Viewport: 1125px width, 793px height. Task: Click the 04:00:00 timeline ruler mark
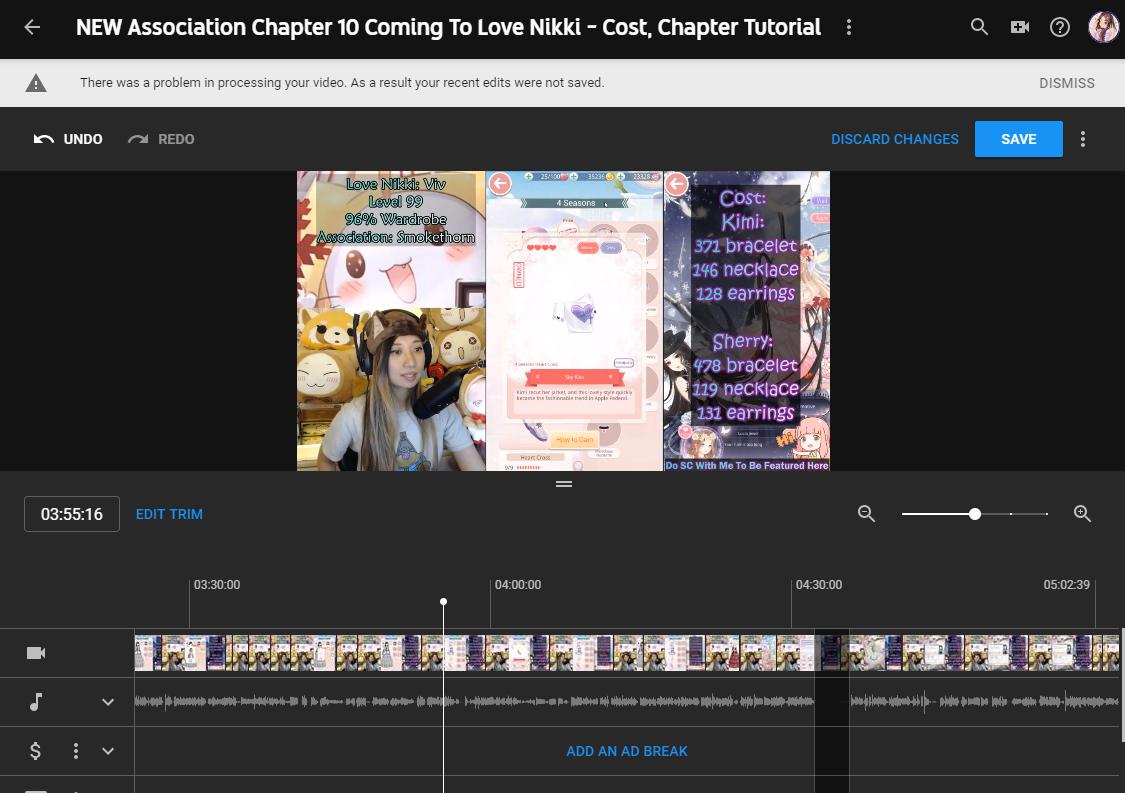[x=517, y=585]
